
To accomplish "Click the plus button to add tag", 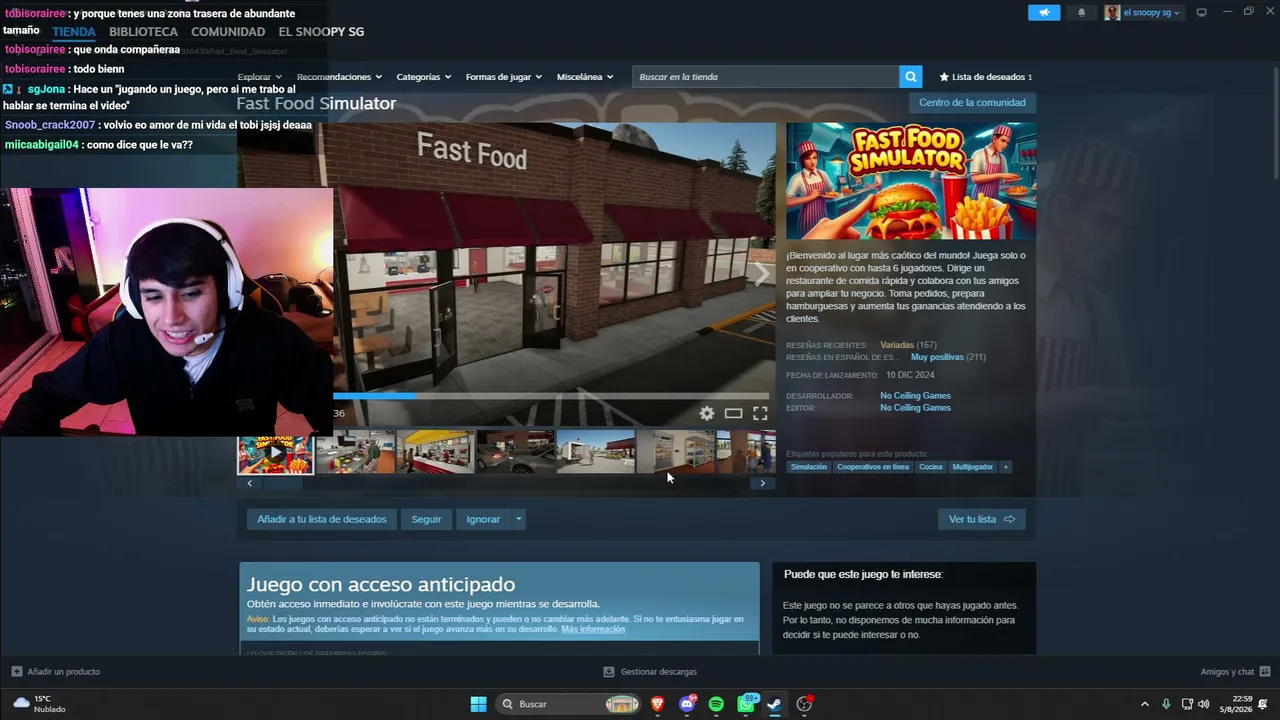I will click(1005, 467).
